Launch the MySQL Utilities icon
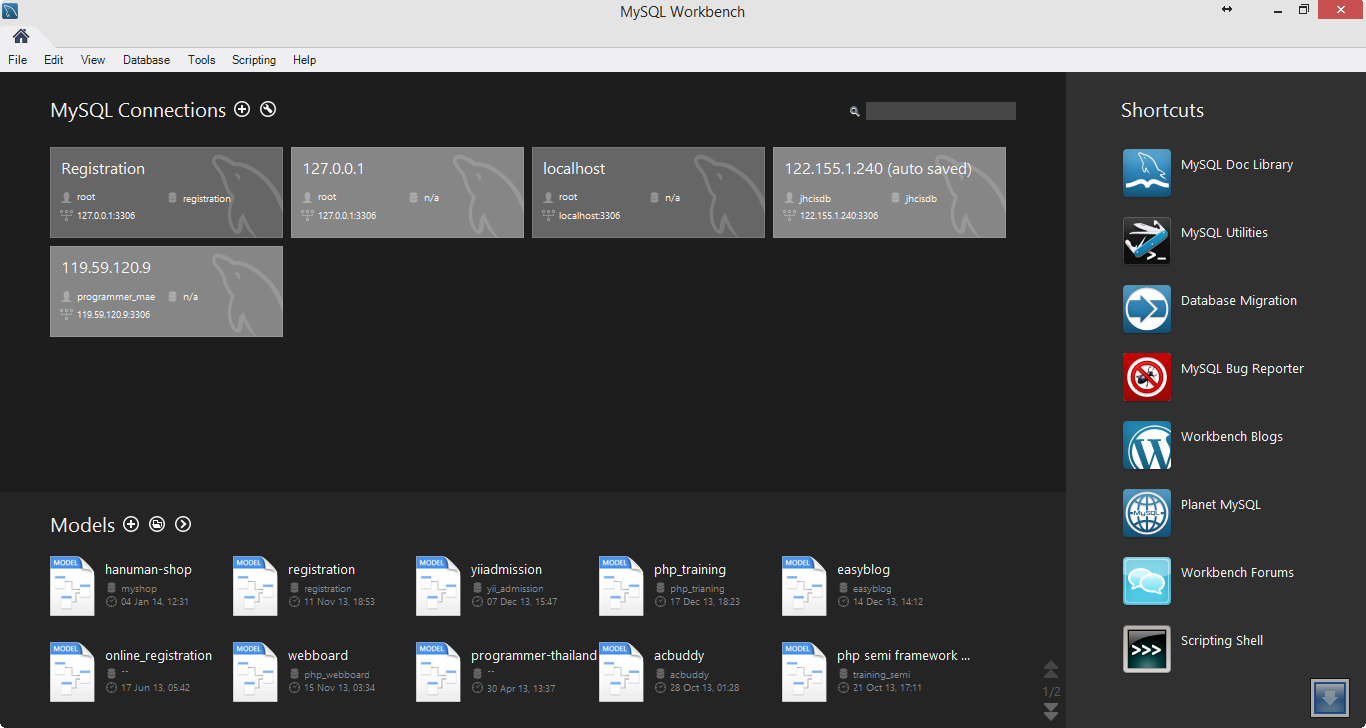The height and width of the screenshot is (728, 1366). coord(1147,241)
